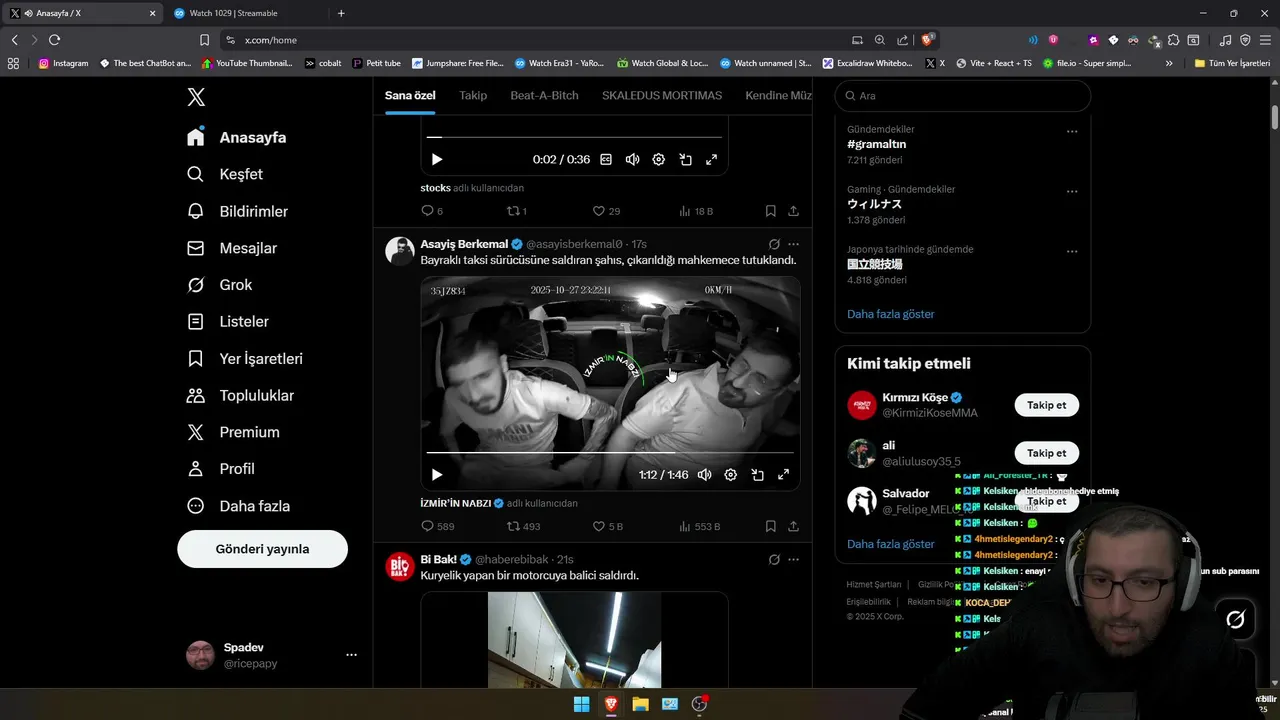Image resolution: width=1280 pixels, height=720 pixels.
Task: Bookmark the stocks video post
Action: pyautogui.click(x=770, y=211)
